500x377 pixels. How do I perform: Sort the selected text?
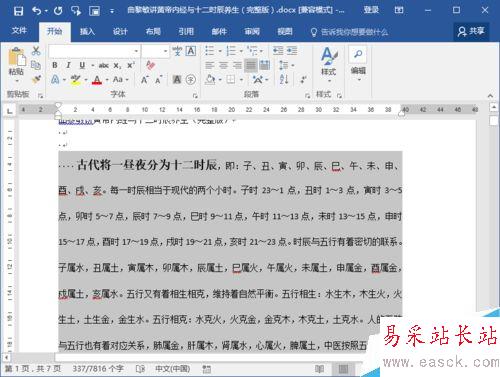[284, 80]
